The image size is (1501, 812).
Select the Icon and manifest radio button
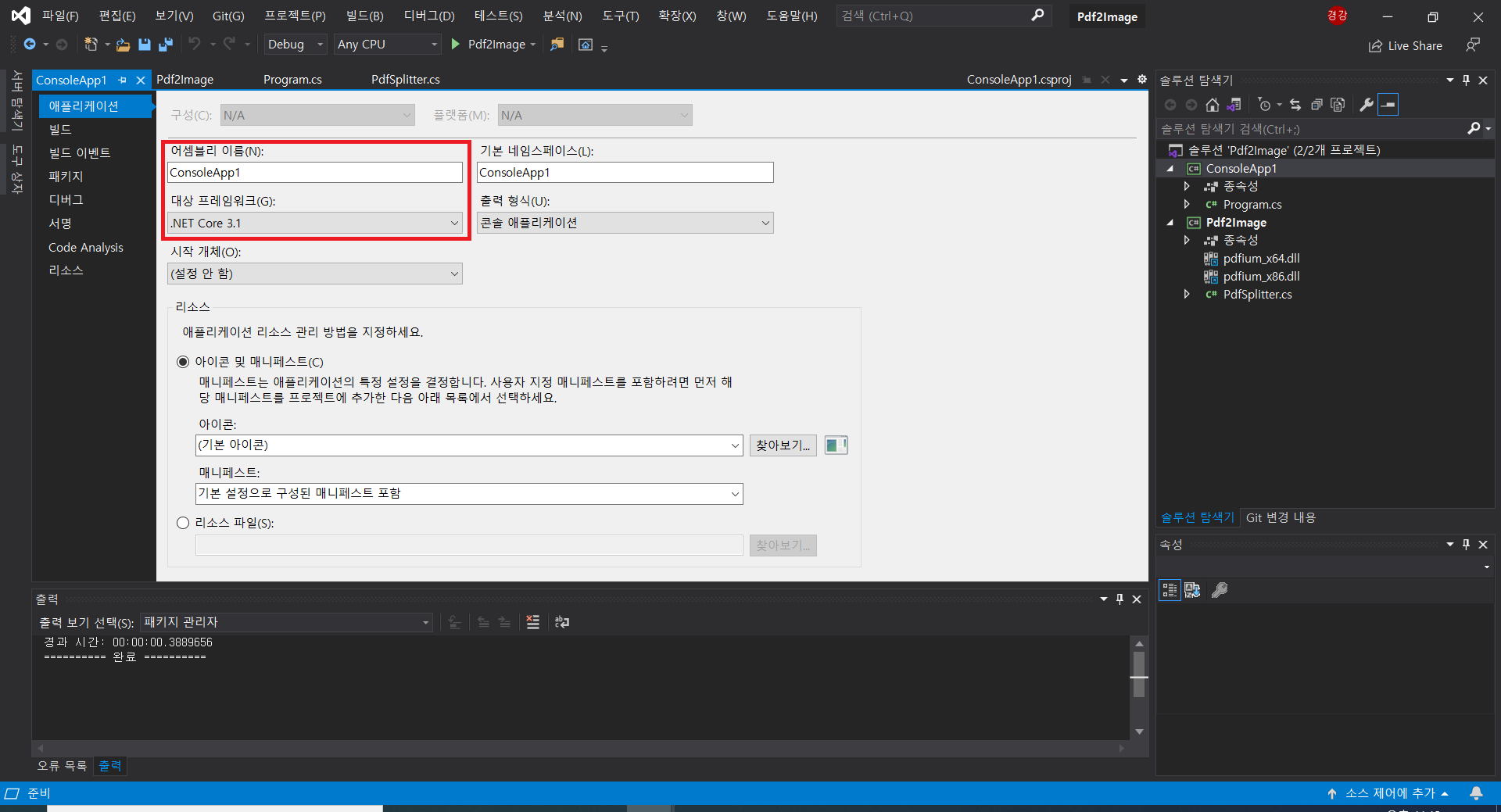coord(183,362)
